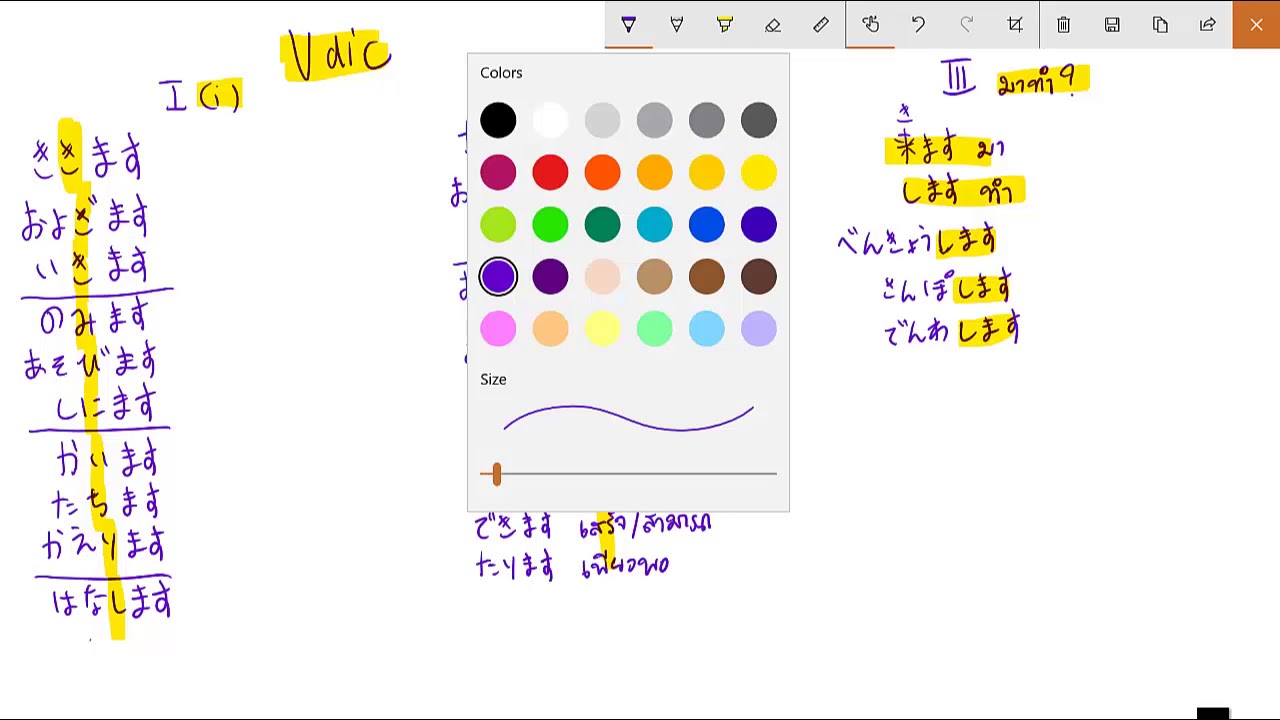Toggle touch writing mode
The width and height of the screenshot is (1280, 720).
click(870, 24)
